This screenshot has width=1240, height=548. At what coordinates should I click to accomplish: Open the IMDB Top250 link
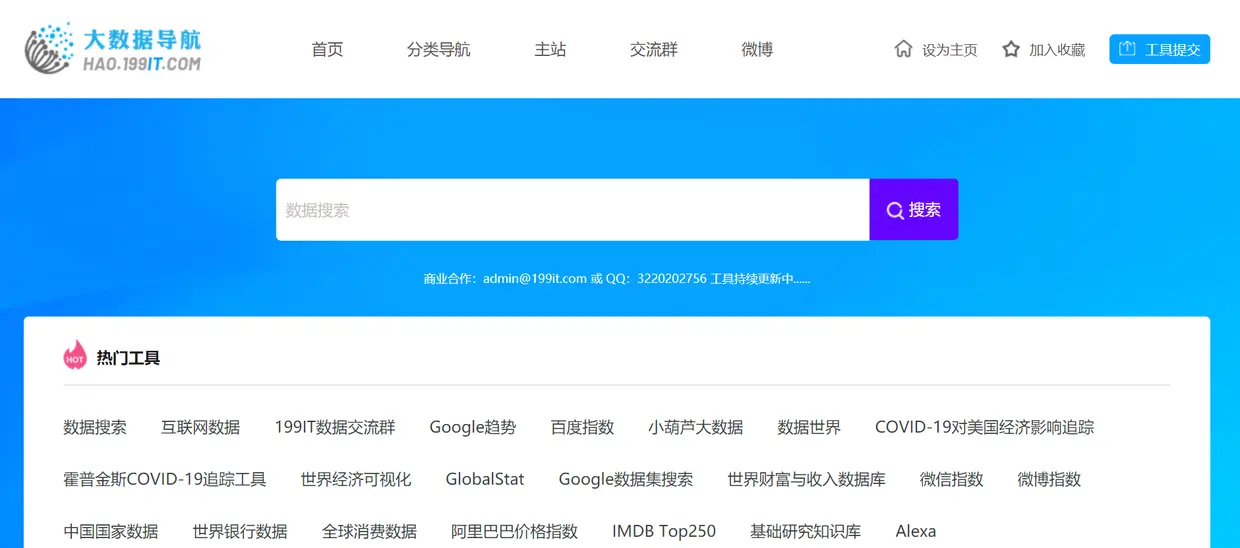(664, 531)
